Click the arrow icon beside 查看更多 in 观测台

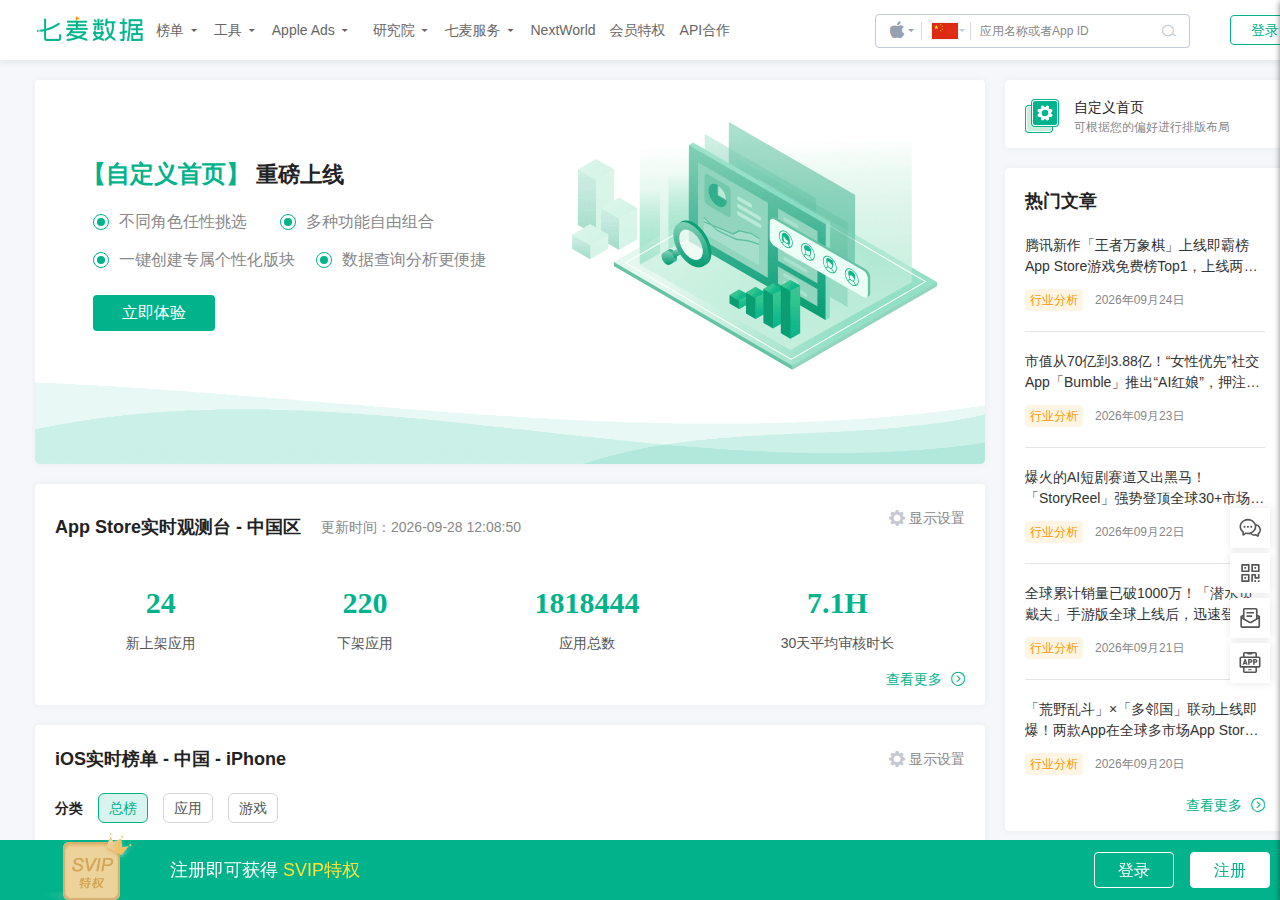958,679
